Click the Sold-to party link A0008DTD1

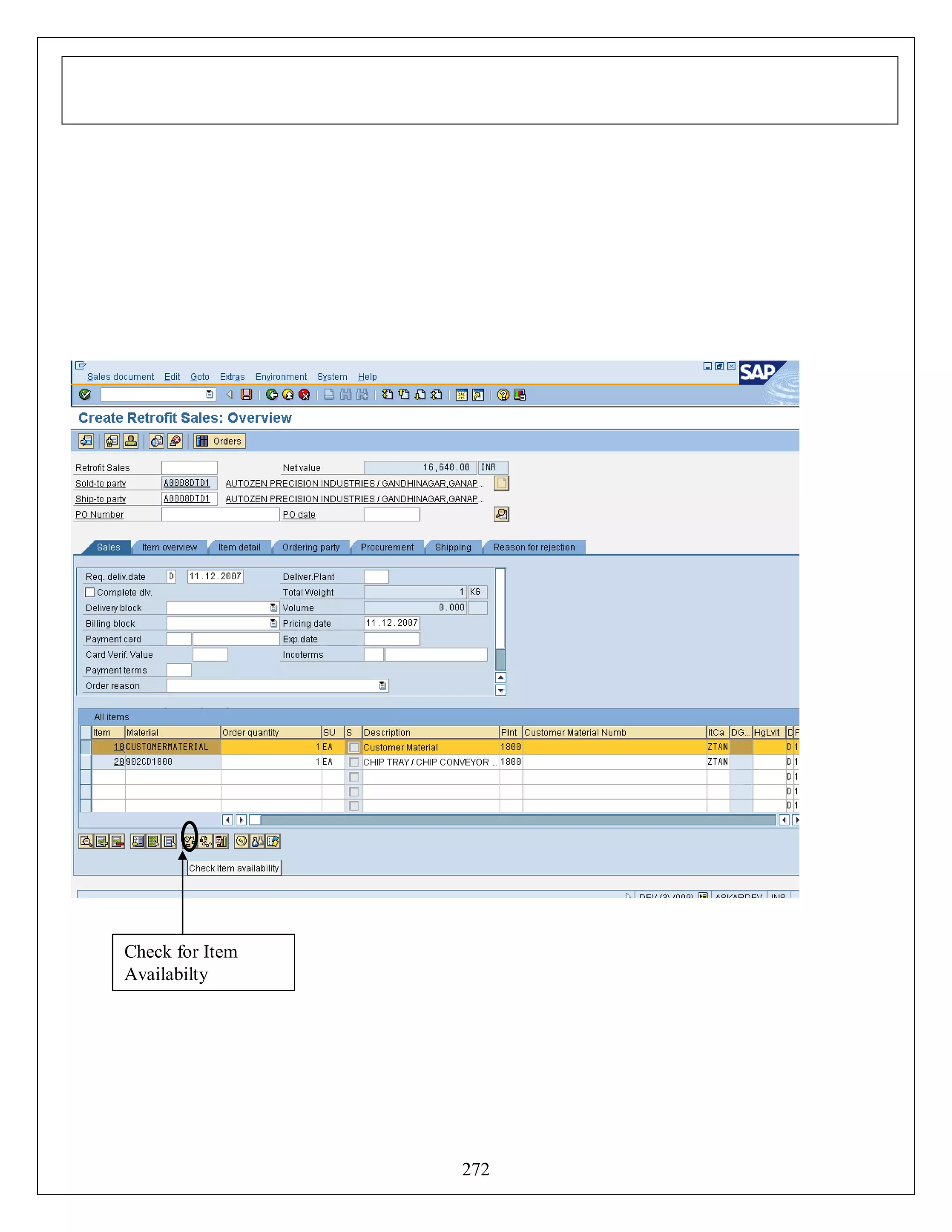point(187,484)
